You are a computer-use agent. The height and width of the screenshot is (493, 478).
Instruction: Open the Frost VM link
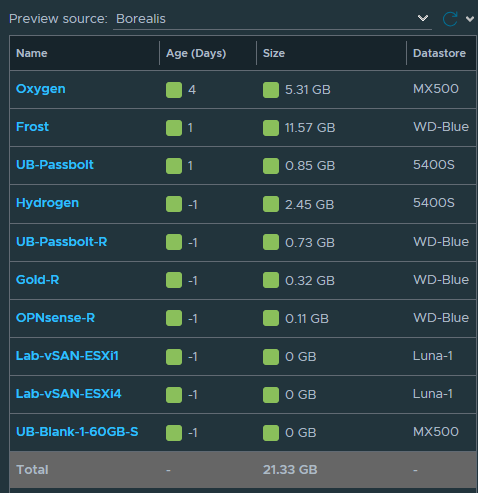(33, 127)
